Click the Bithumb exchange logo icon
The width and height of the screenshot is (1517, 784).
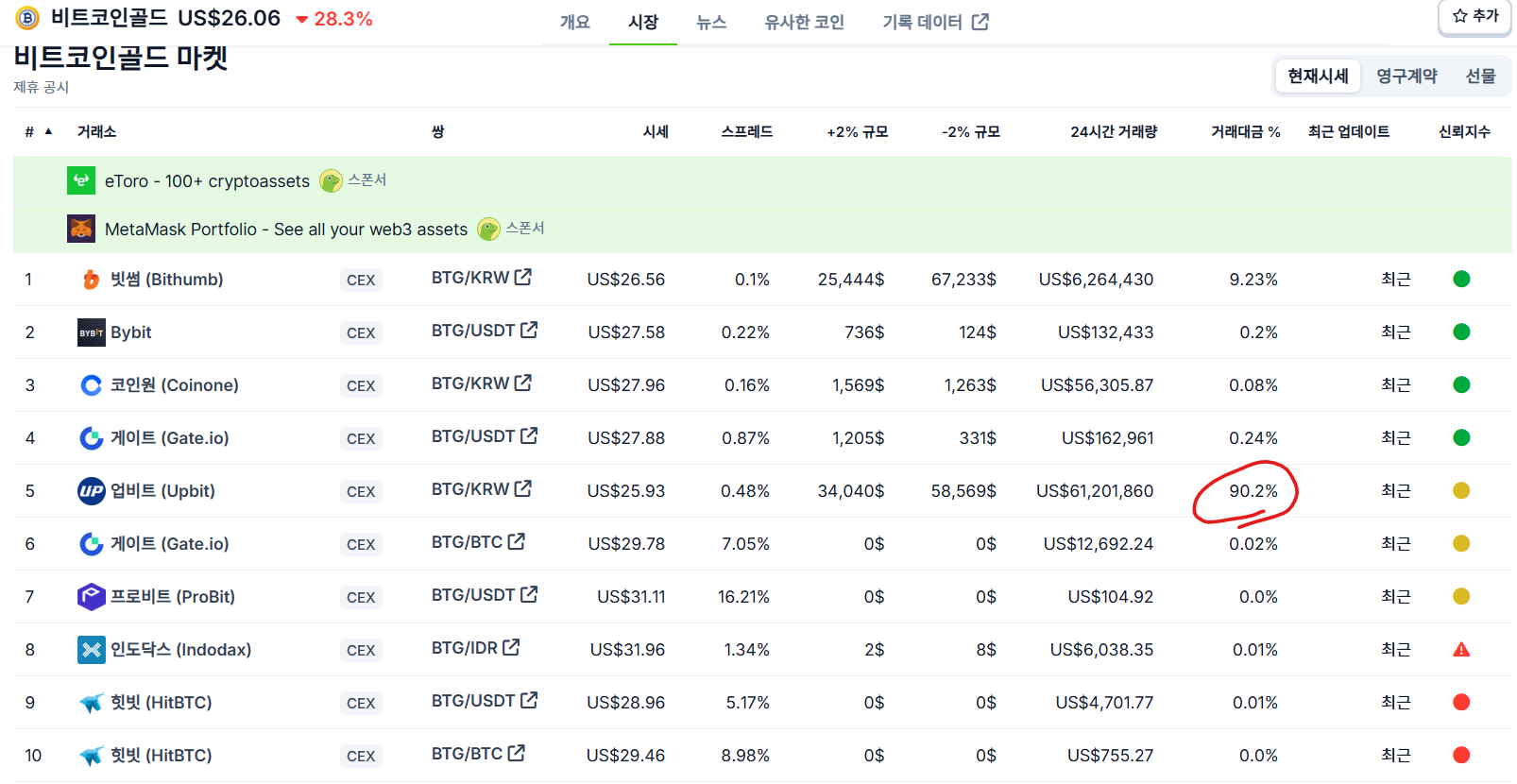coord(91,280)
